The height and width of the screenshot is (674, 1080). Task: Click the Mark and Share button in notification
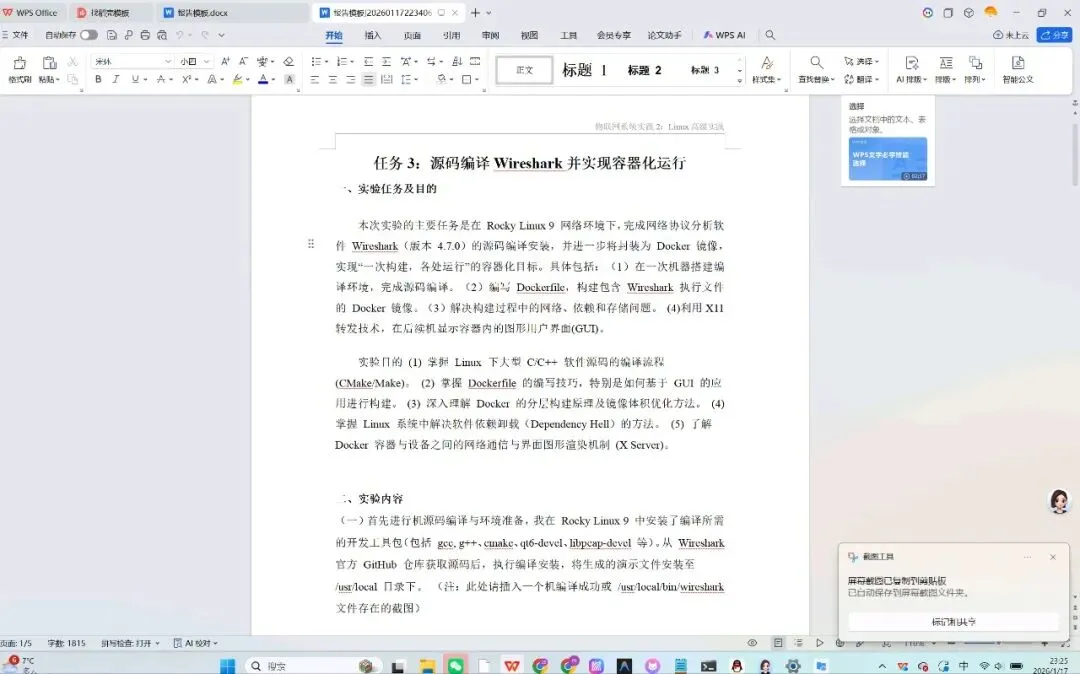953,622
